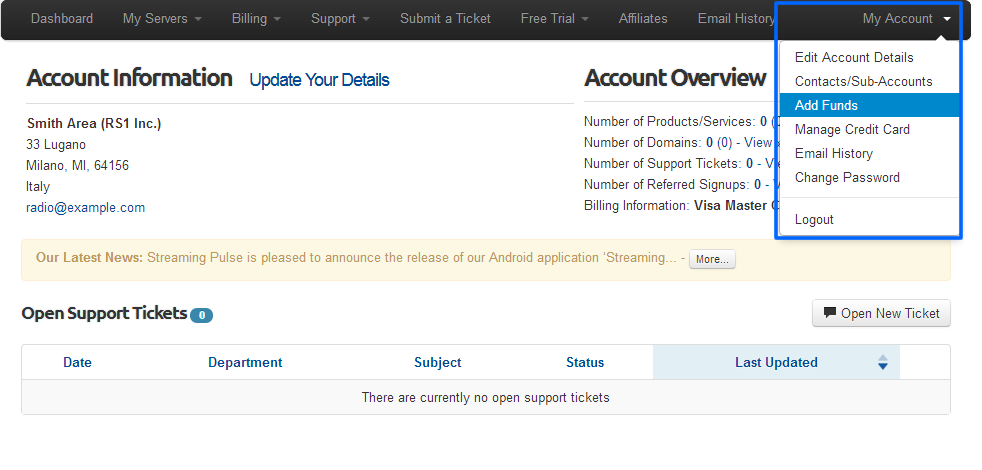Click the 'Visa Master' billing info text
The width and height of the screenshot is (982, 470).
[730, 206]
